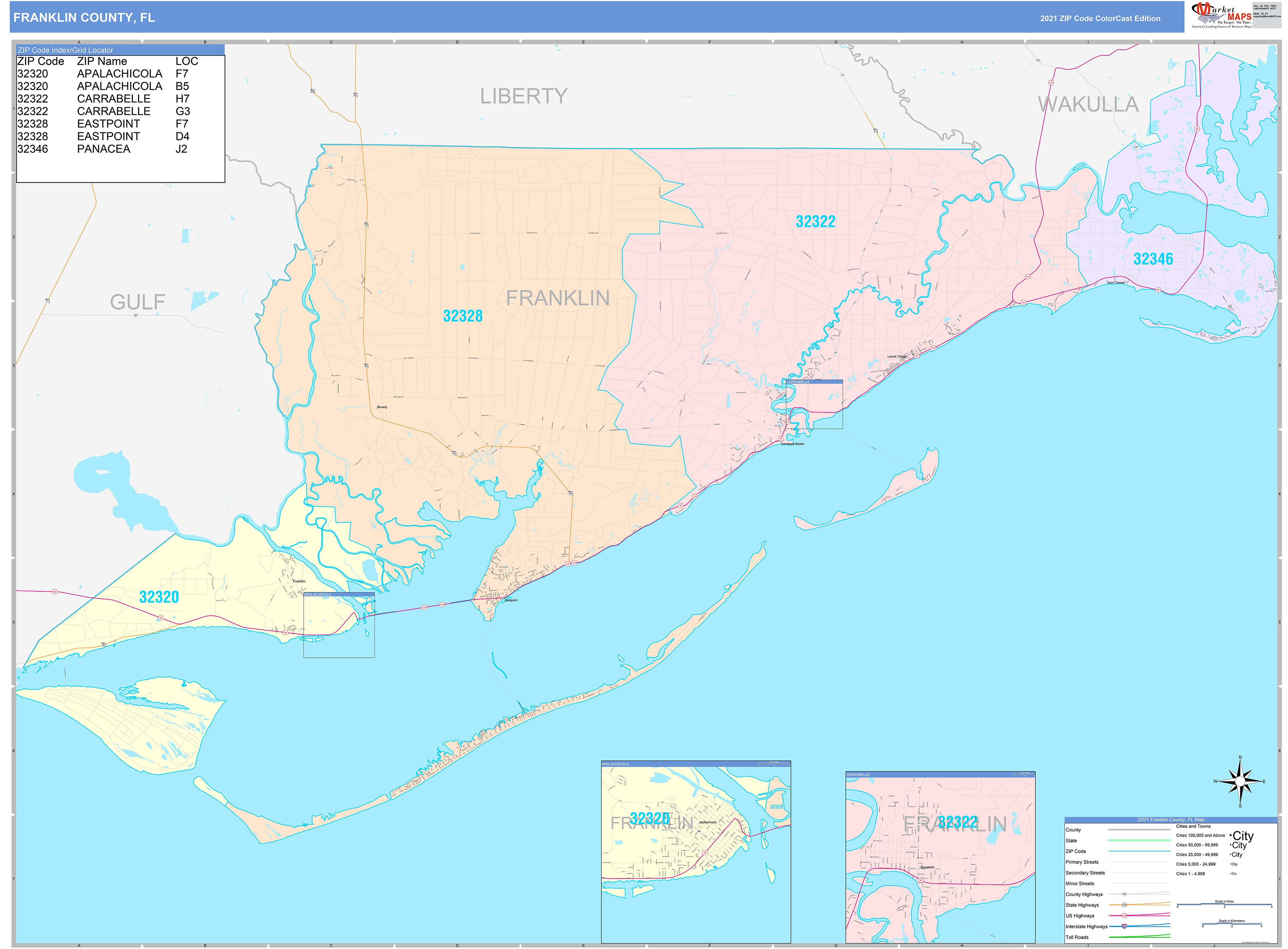Image resolution: width=1288 pixels, height=949 pixels.
Task: Click the County Highways symbol in legend
Action: coord(1124,894)
